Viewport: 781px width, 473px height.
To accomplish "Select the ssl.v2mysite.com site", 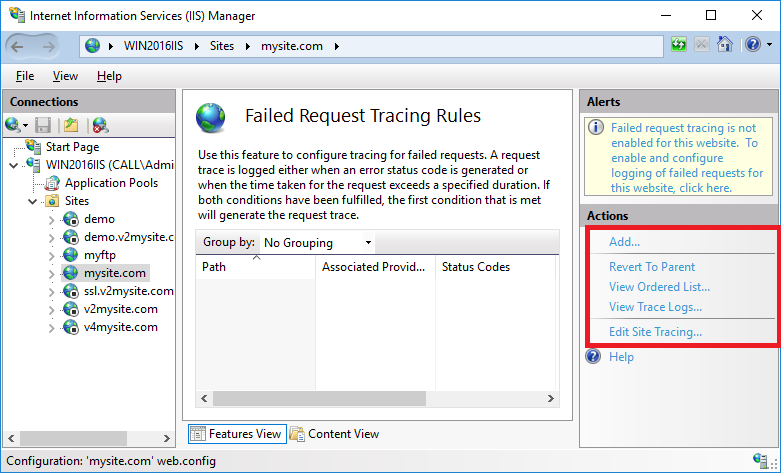I will coord(129,291).
